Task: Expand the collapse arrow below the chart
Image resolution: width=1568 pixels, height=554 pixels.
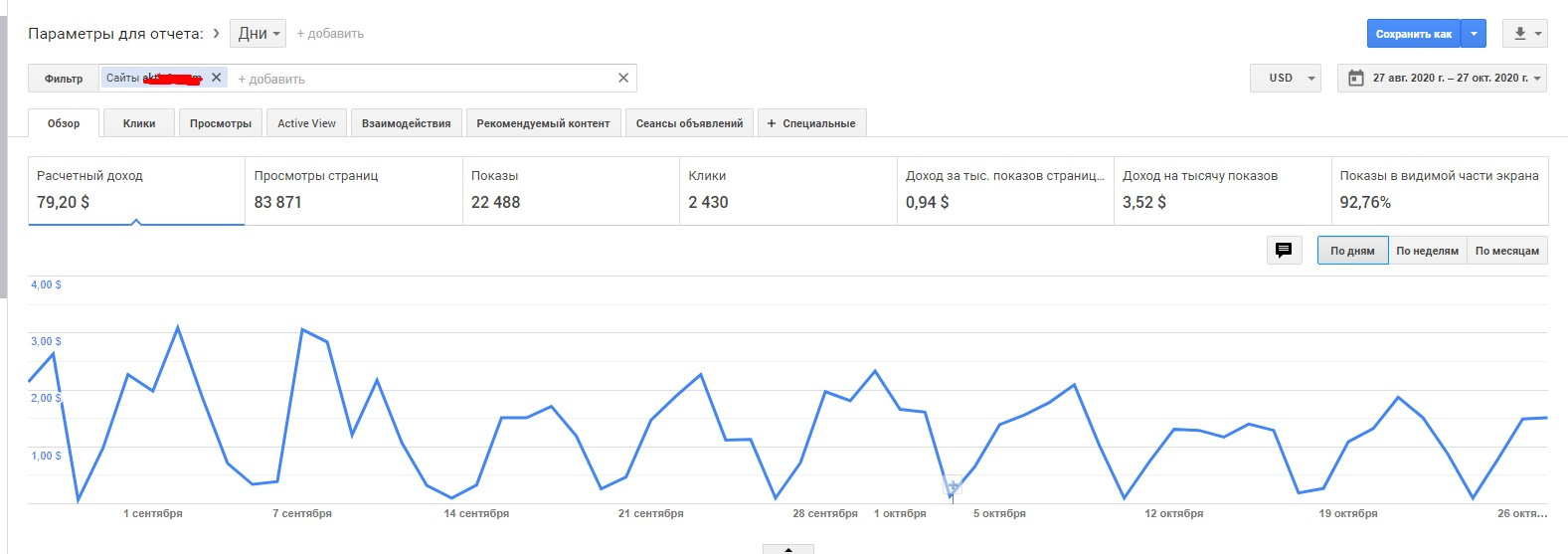Action: pyautogui.click(x=788, y=549)
